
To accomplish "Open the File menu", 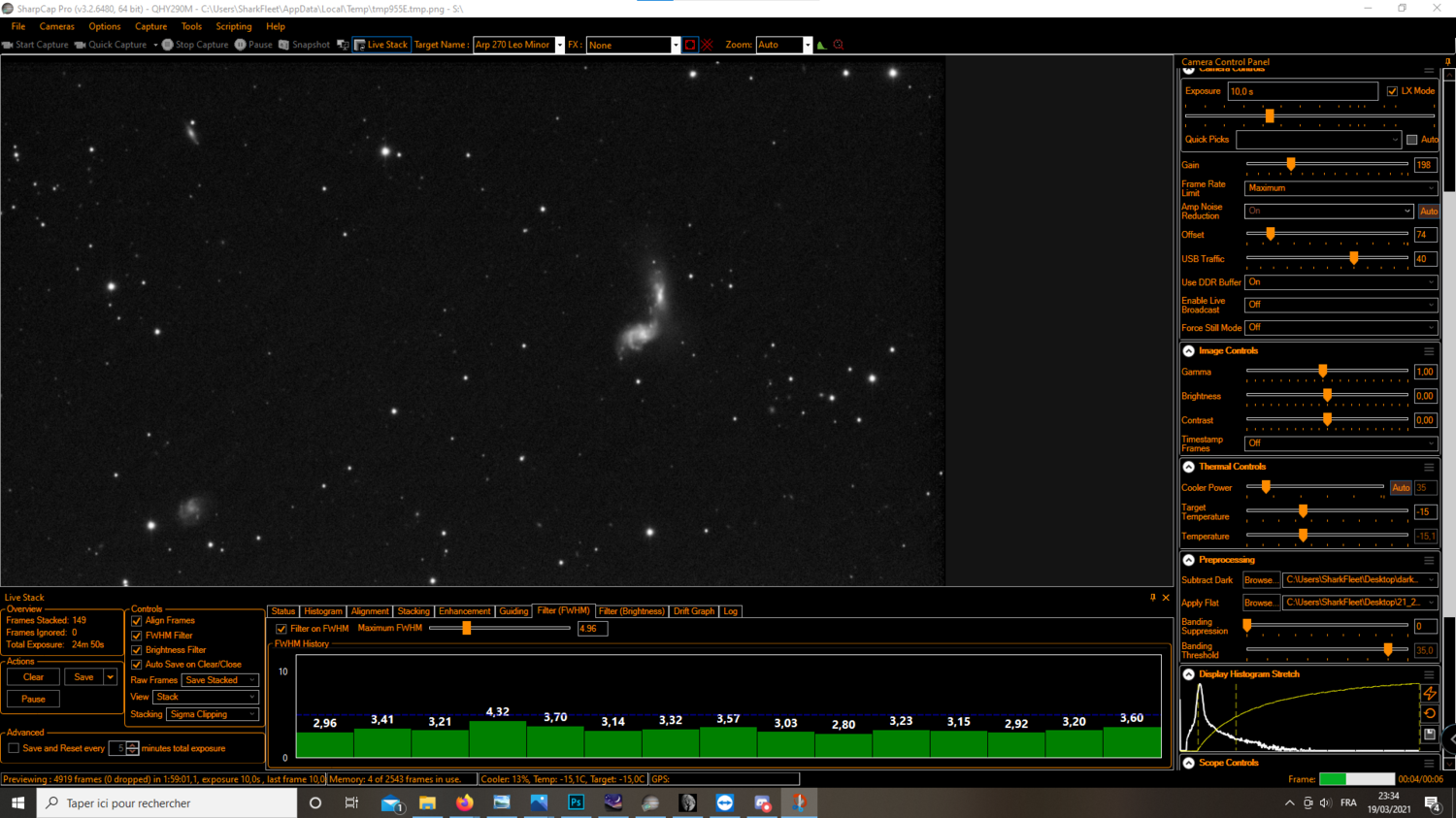I will pos(18,26).
